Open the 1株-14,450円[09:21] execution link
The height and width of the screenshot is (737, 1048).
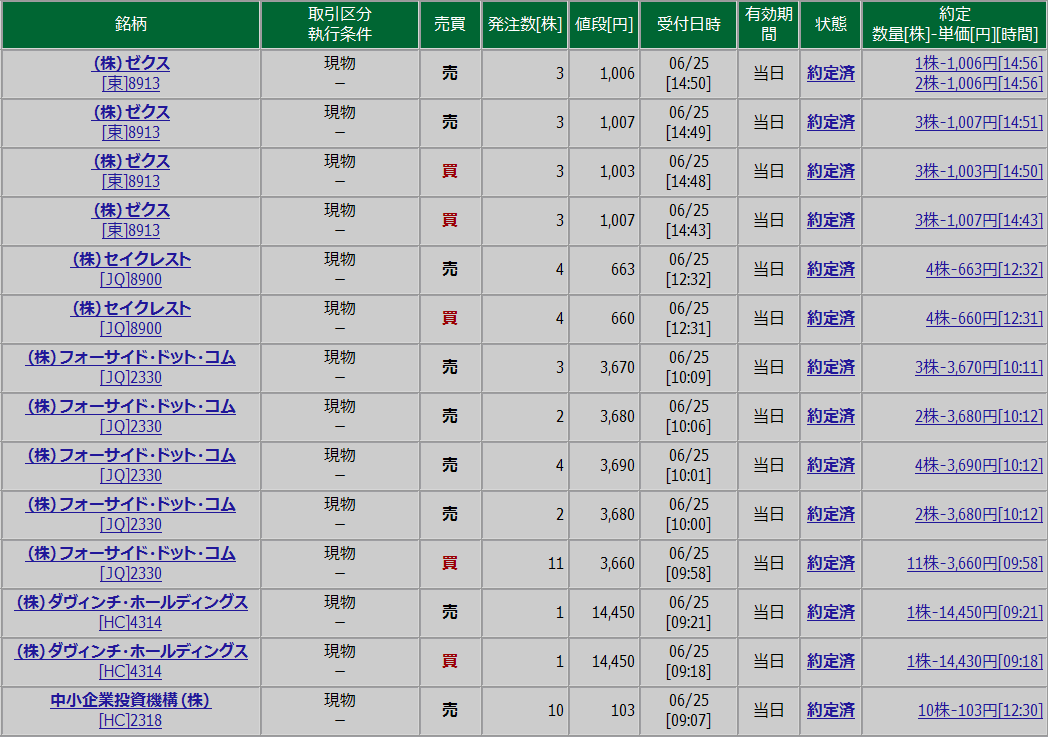974,612
